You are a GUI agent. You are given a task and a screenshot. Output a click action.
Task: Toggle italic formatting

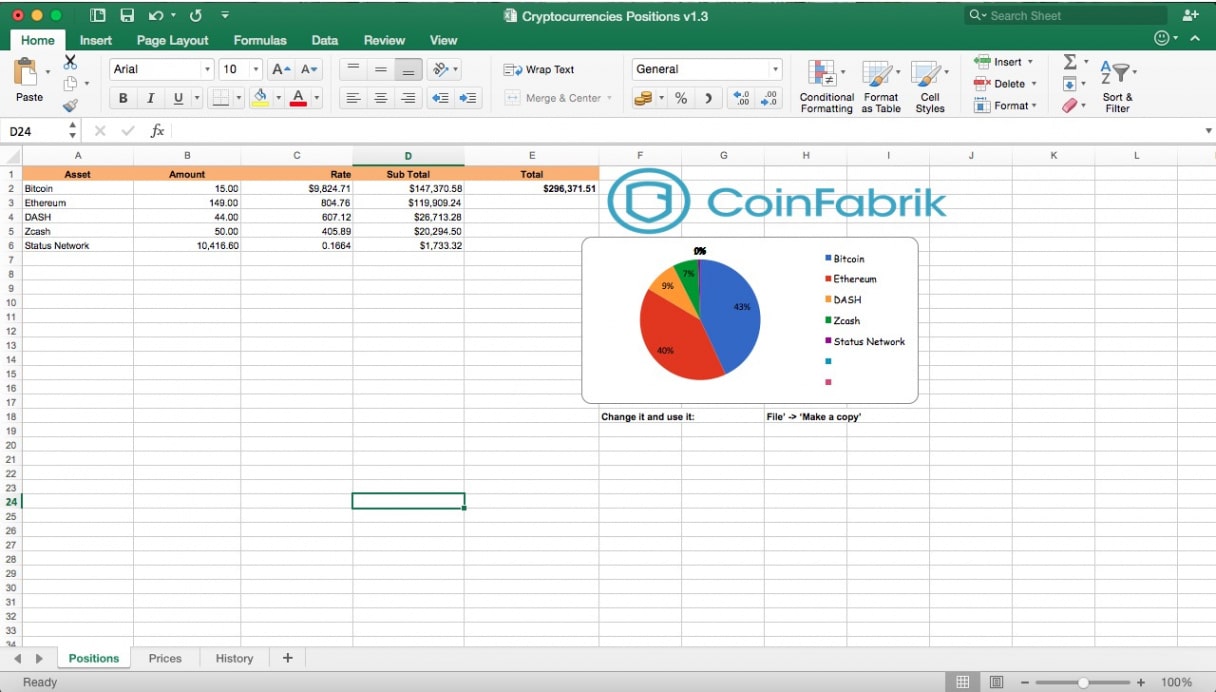pyautogui.click(x=151, y=98)
